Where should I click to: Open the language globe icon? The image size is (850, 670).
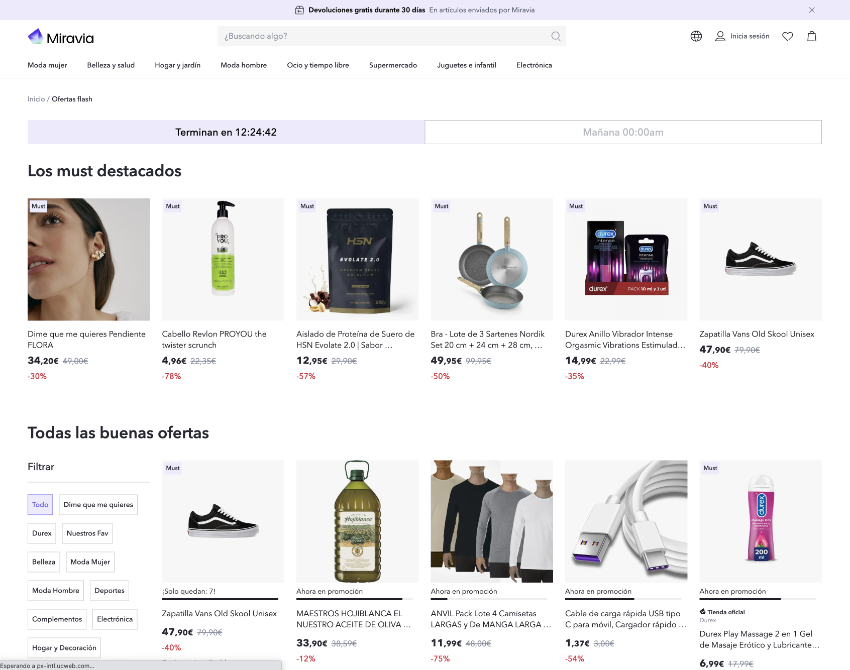(696, 36)
